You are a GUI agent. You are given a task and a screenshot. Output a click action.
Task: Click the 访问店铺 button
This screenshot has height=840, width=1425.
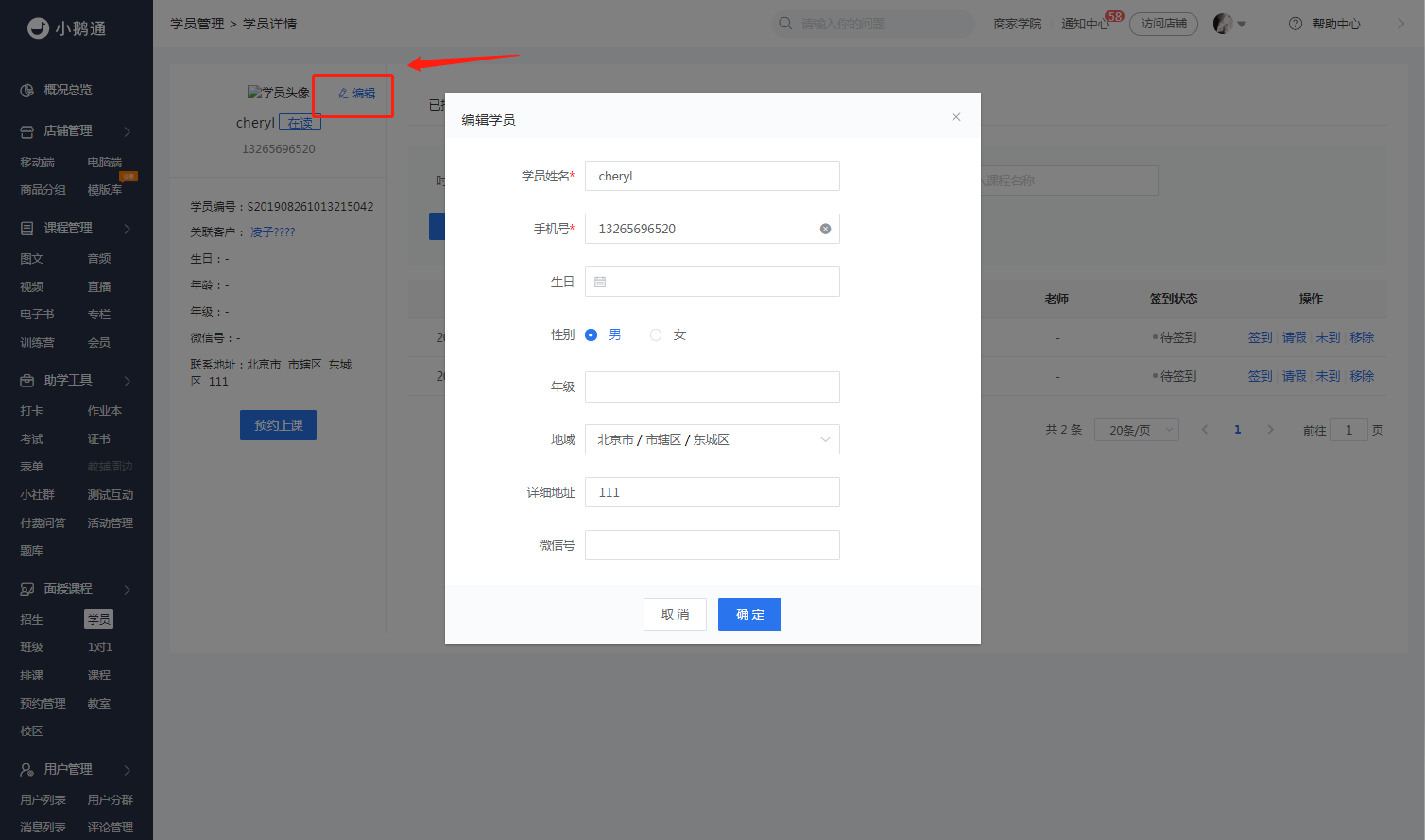[x=1164, y=24]
